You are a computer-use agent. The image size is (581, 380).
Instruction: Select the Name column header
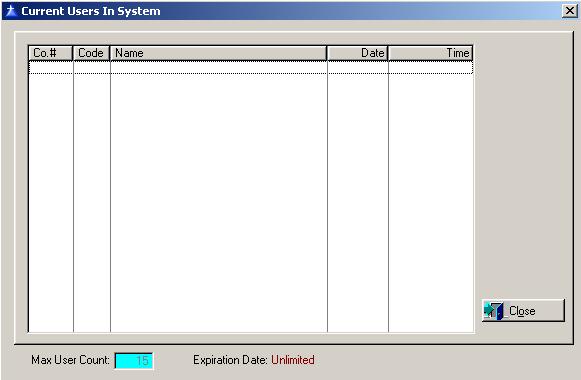pos(218,53)
